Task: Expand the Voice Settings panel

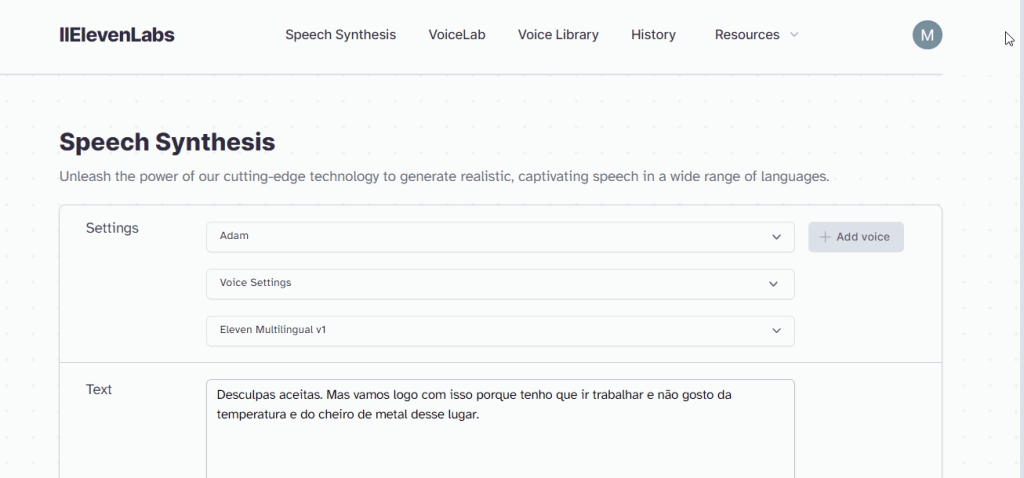Action: (x=499, y=283)
